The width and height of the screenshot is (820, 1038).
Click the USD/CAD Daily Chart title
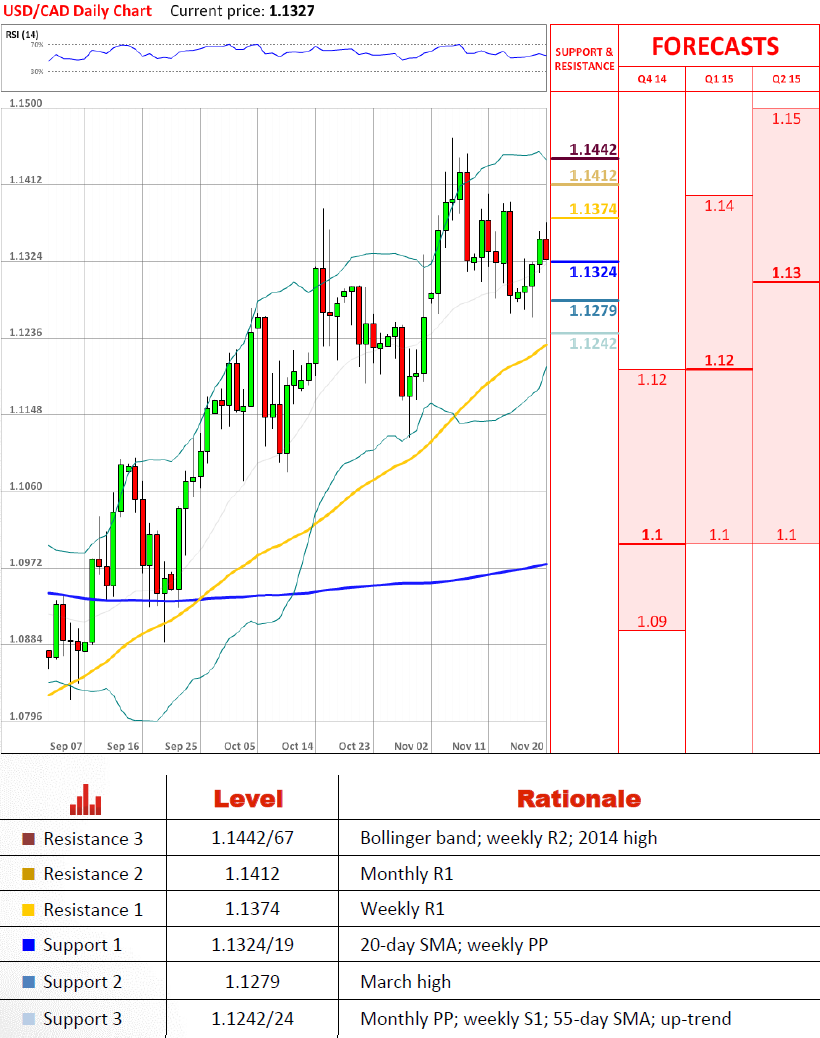pos(77,11)
